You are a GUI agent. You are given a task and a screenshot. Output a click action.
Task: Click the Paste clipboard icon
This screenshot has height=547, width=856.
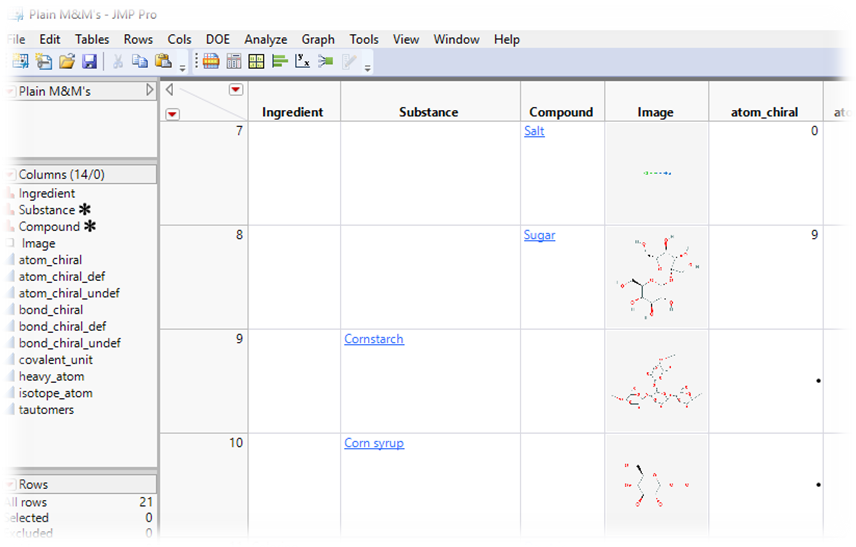(x=163, y=61)
